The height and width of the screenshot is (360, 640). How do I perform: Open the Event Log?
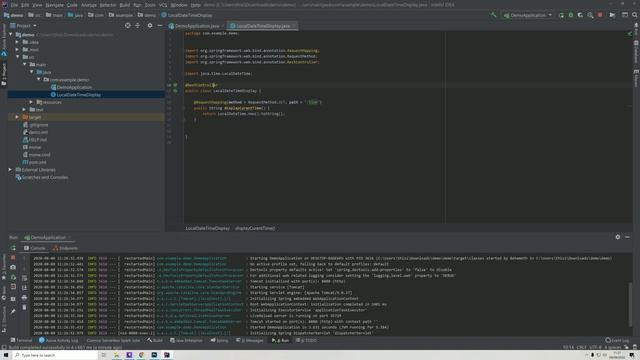618,340
